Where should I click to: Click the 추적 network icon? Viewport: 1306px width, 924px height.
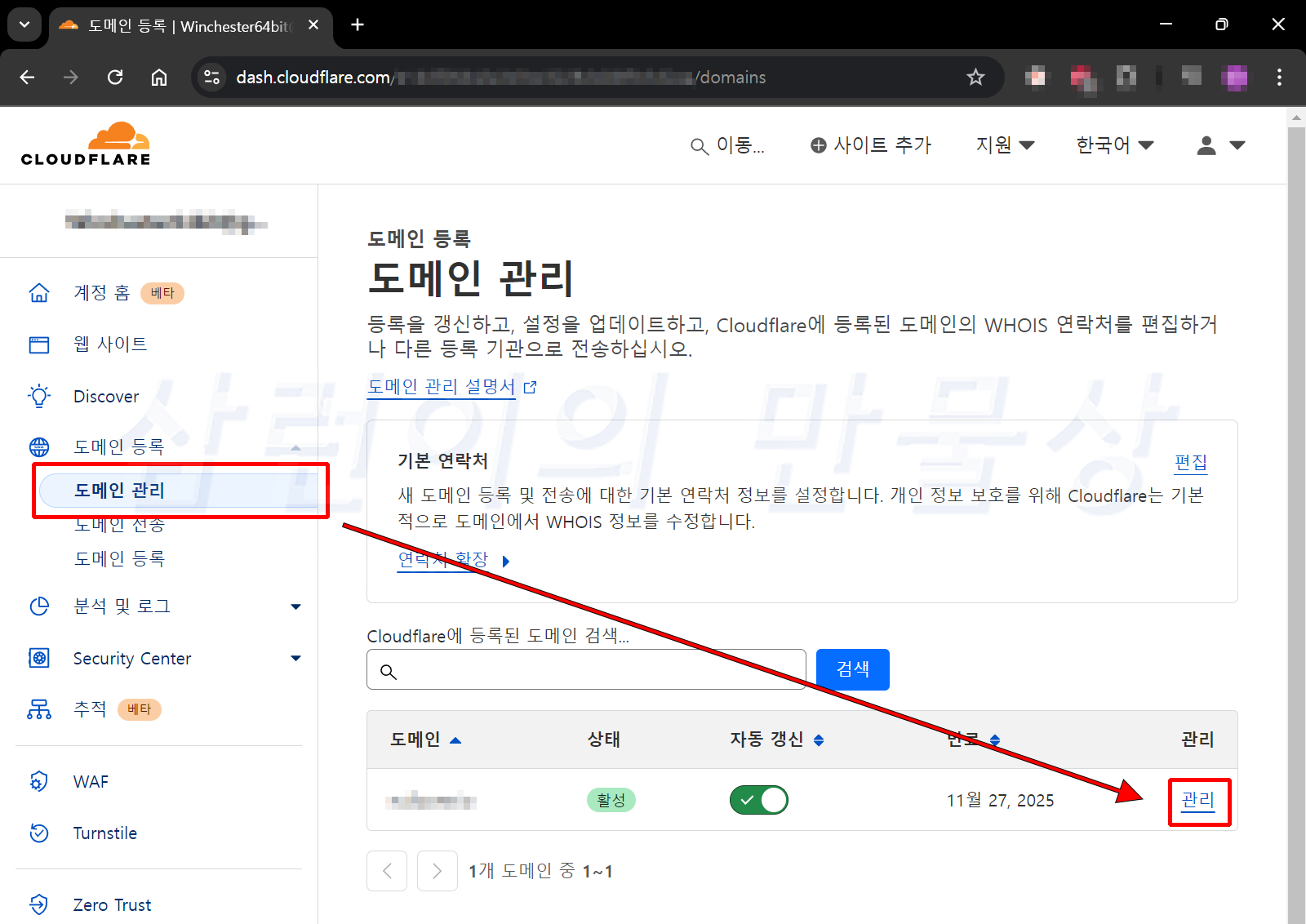point(39,709)
